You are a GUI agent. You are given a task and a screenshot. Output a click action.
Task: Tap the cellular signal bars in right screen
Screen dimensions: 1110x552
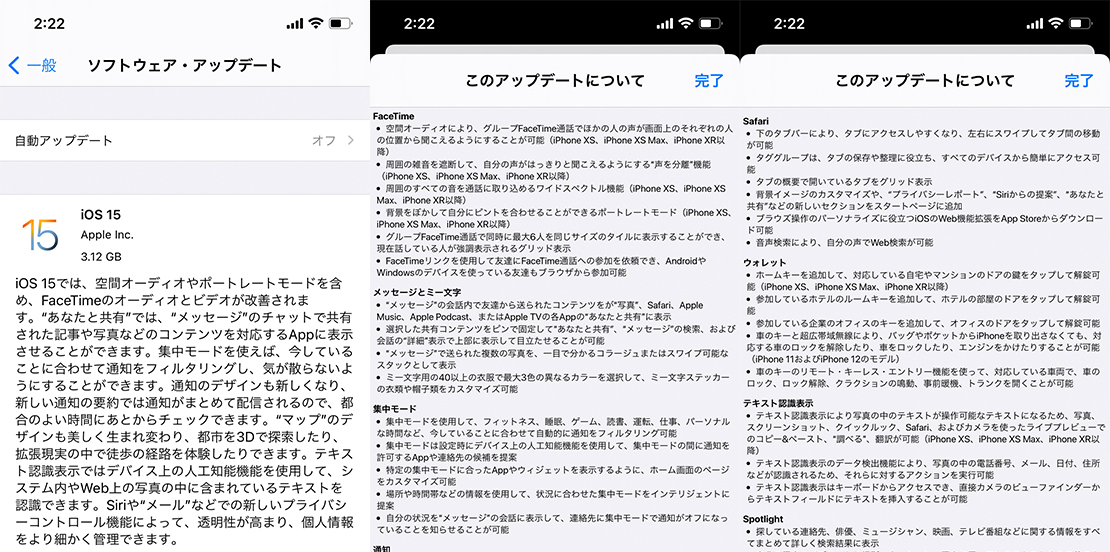click(1035, 24)
